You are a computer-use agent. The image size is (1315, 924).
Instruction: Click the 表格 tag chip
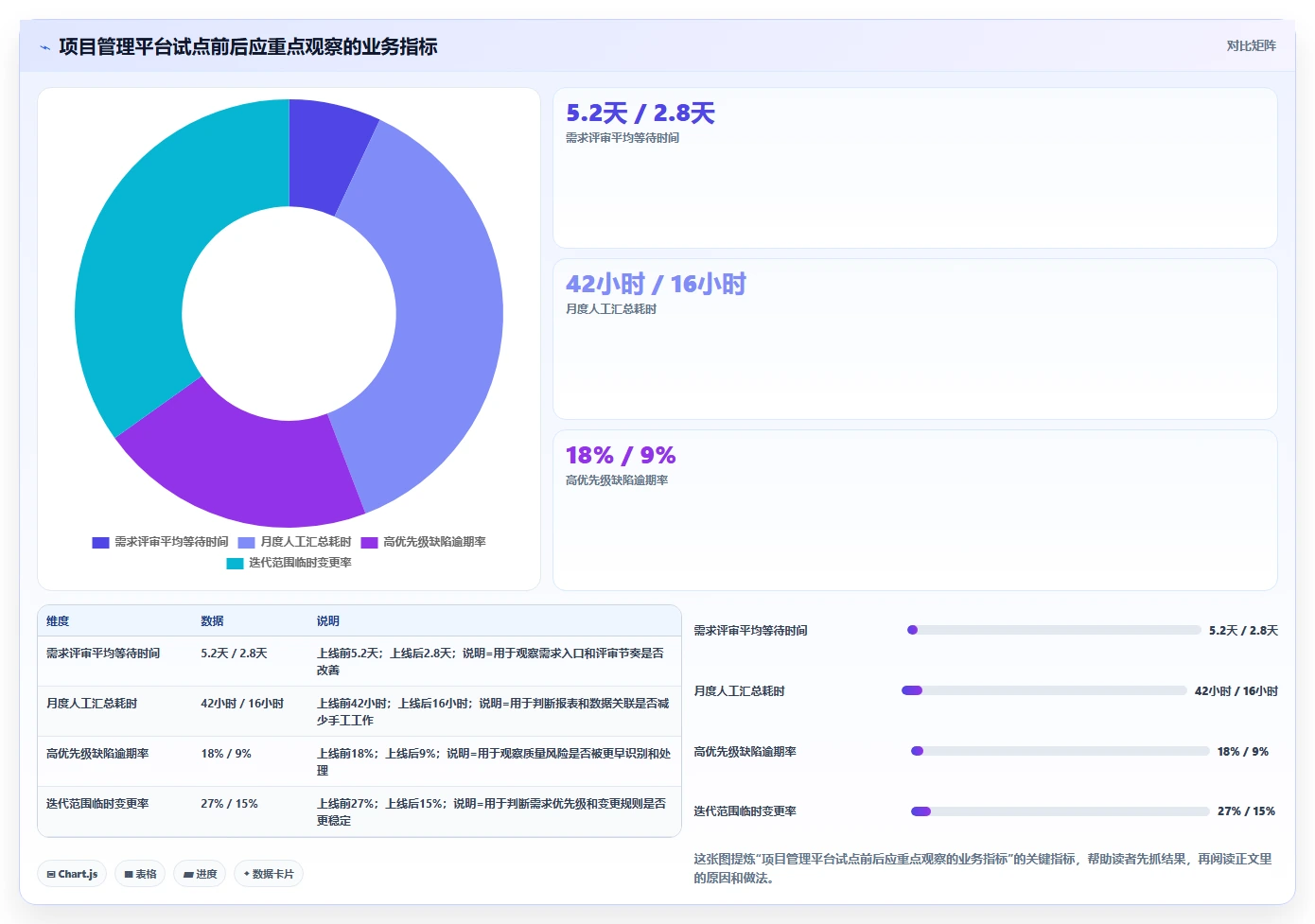[140, 874]
